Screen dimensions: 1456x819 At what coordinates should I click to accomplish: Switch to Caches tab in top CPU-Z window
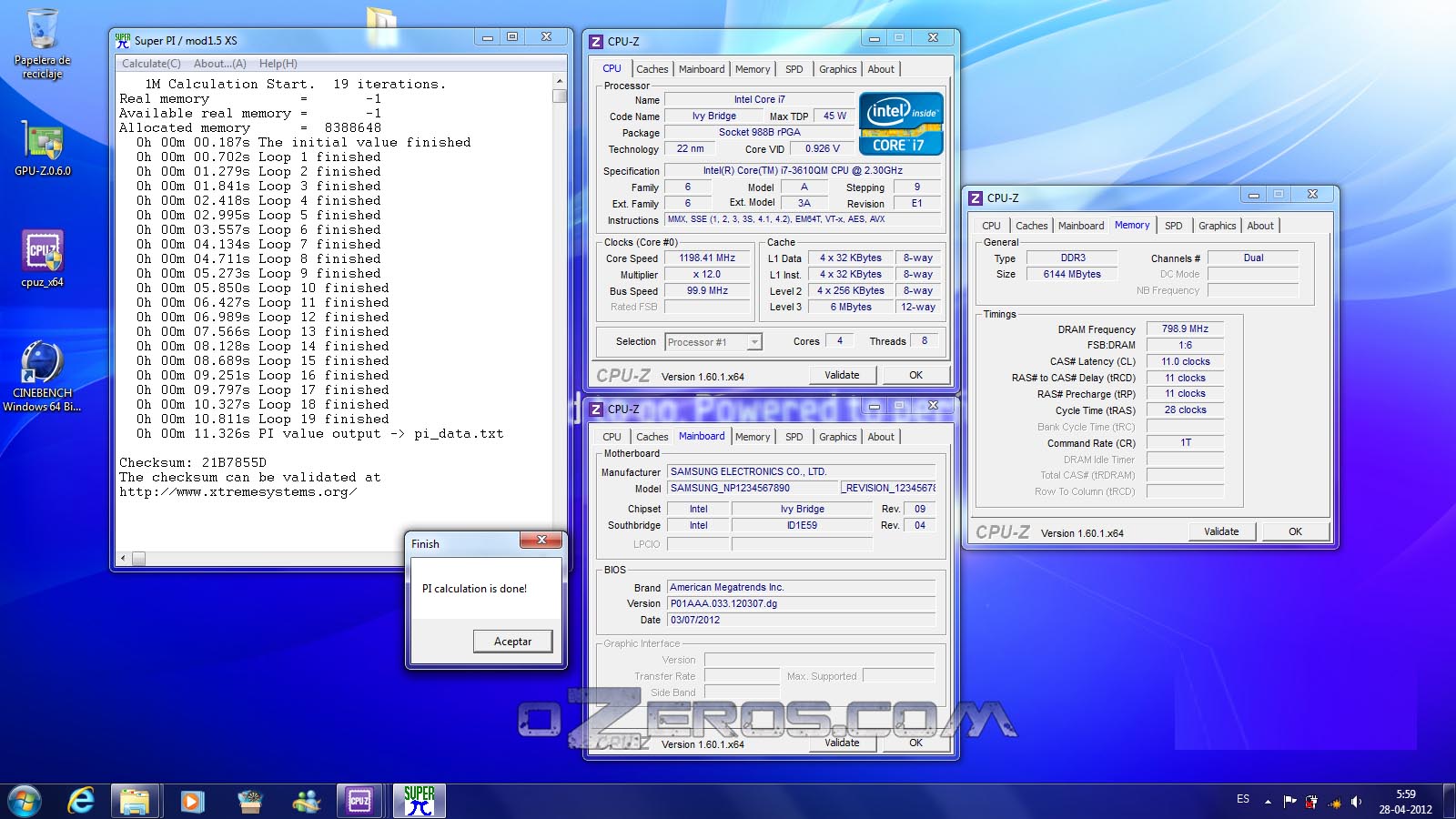click(x=652, y=69)
